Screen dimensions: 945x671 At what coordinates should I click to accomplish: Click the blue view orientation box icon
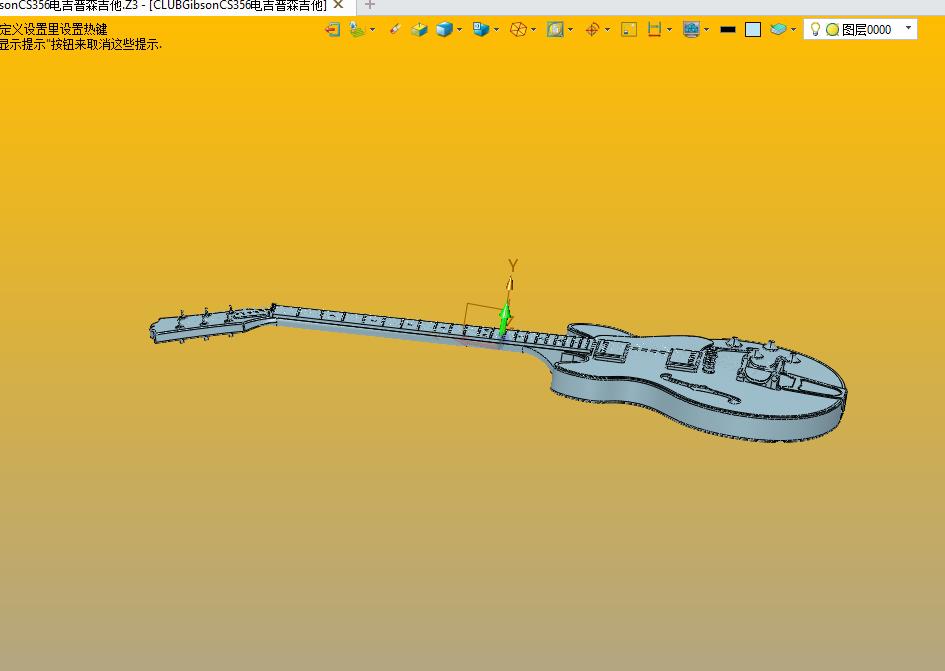[x=481, y=29]
